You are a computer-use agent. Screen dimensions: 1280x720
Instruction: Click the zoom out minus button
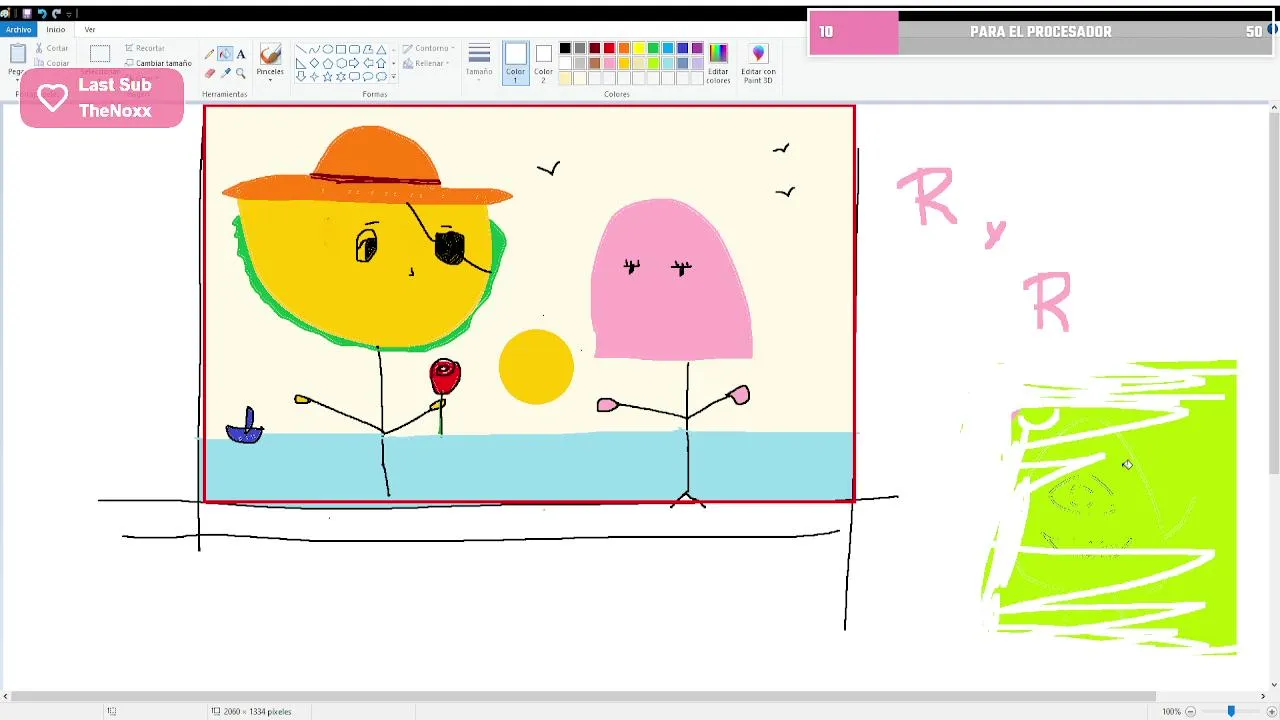point(1190,711)
